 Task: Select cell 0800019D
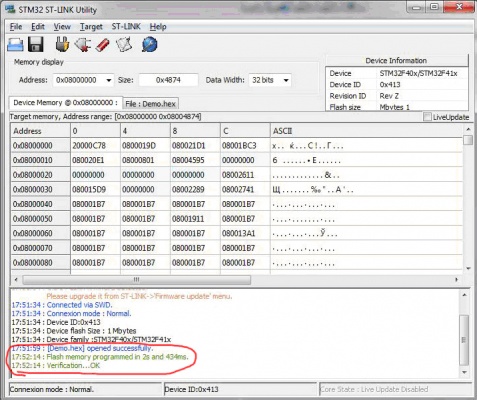pyautogui.click(x=145, y=146)
